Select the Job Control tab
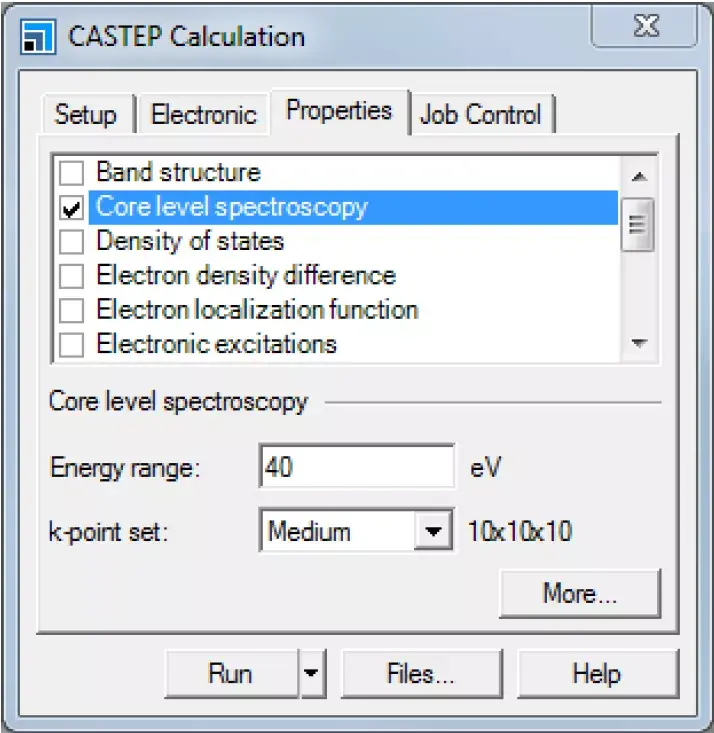Image resolution: width=714 pixels, height=733 pixels. pyautogui.click(x=481, y=114)
